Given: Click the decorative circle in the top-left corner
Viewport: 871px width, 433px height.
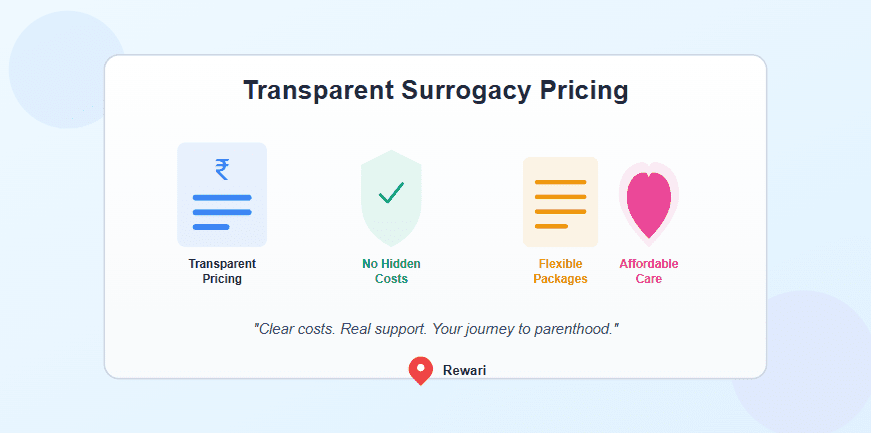Looking at the screenshot, I should (60, 65).
